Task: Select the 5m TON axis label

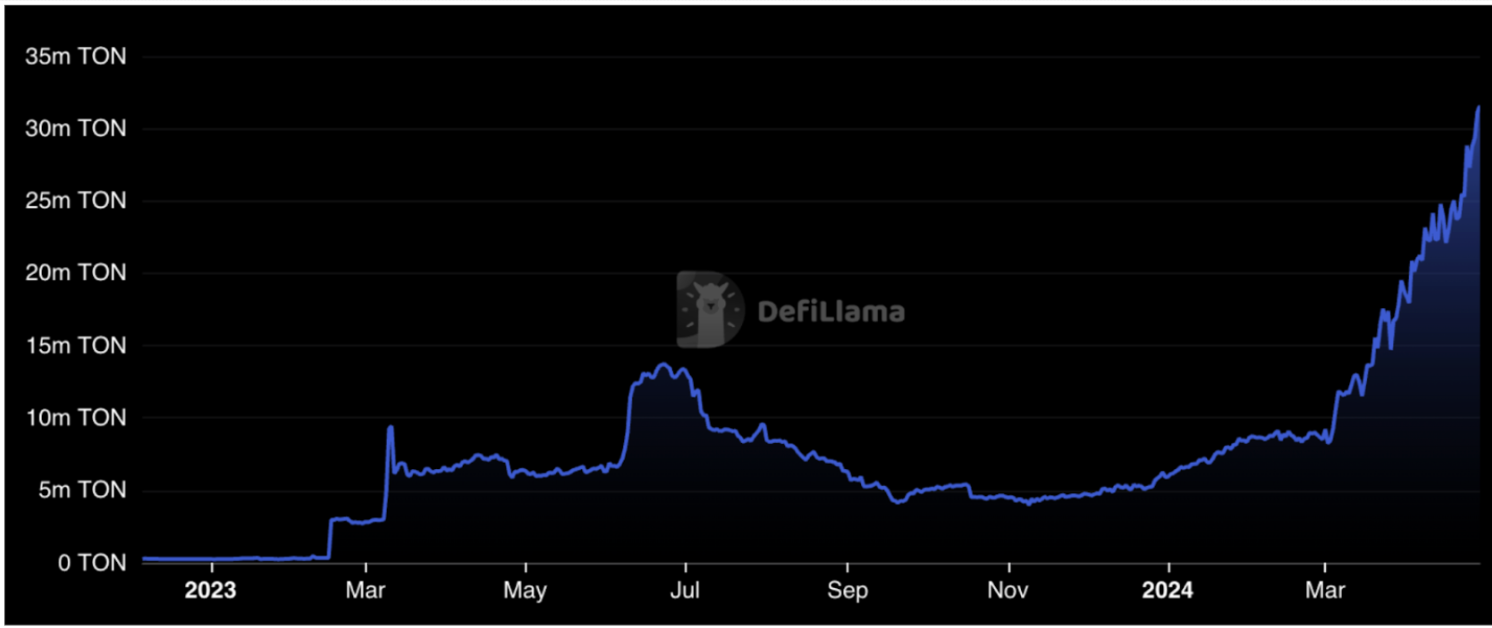Action: pos(77,490)
